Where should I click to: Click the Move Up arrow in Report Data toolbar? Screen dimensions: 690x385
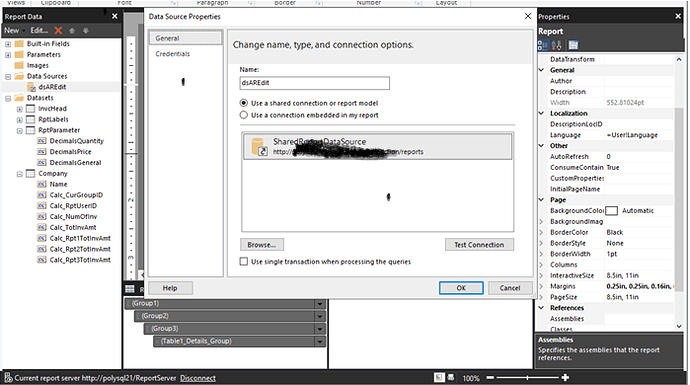coord(72,30)
